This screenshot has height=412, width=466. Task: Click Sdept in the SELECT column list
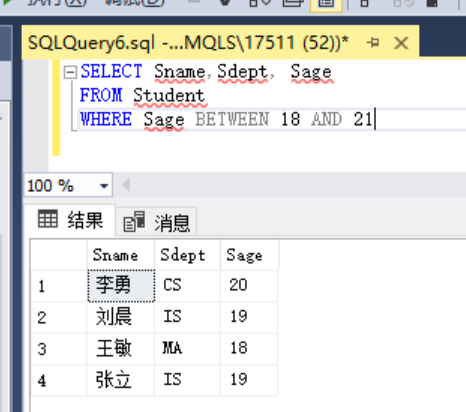click(243, 72)
